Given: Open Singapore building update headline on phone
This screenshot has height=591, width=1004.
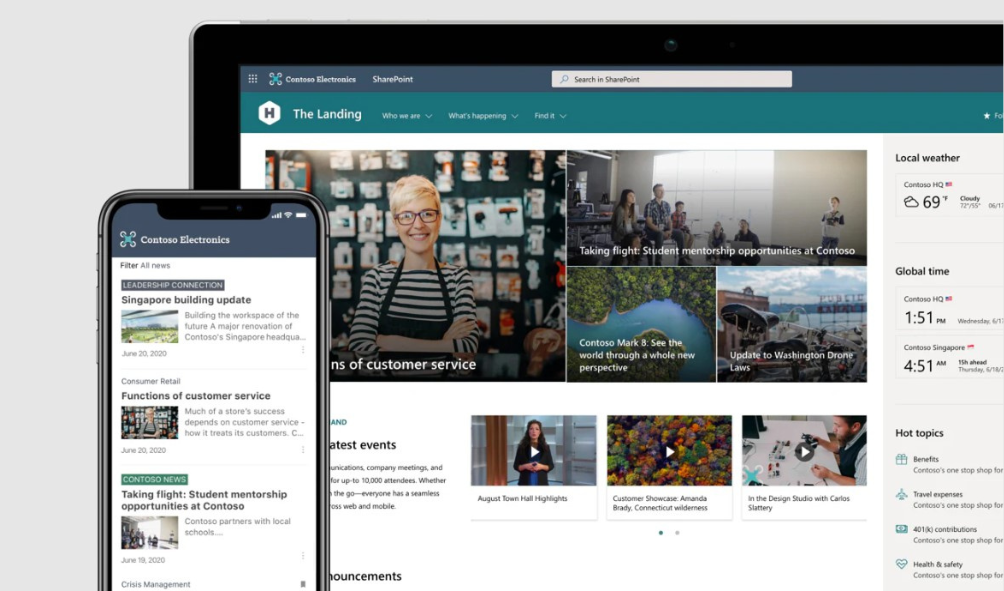Looking at the screenshot, I should coord(186,300).
